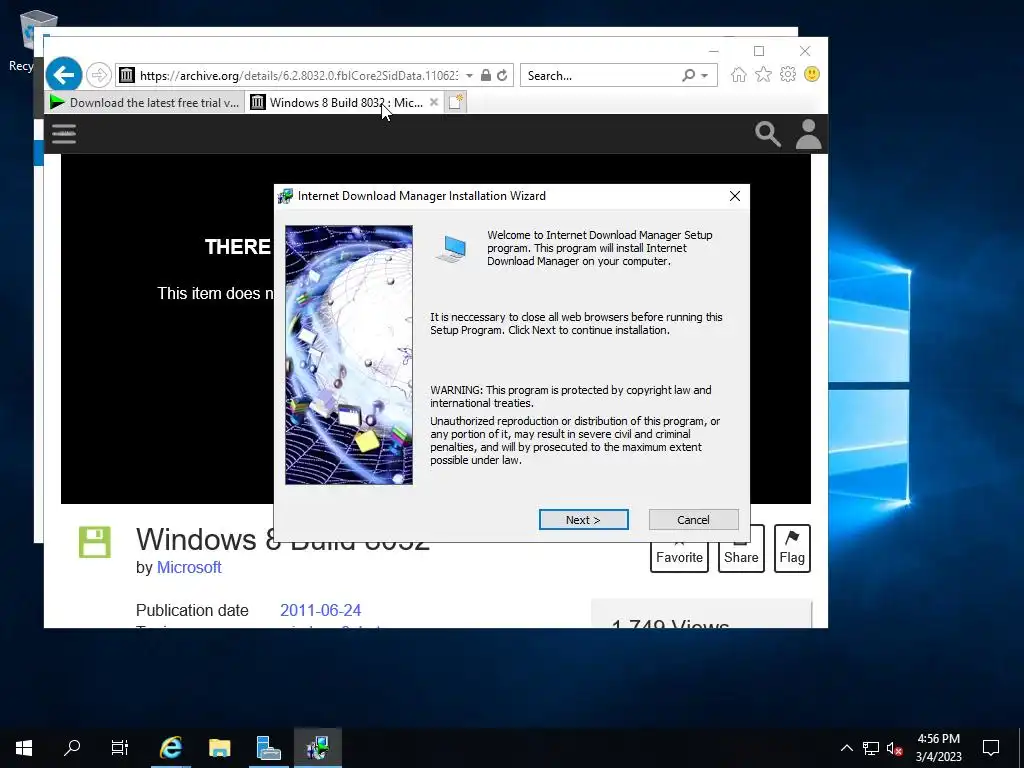Click the browser Search box
This screenshot has height=768, width=1024.
coord(601,76)
